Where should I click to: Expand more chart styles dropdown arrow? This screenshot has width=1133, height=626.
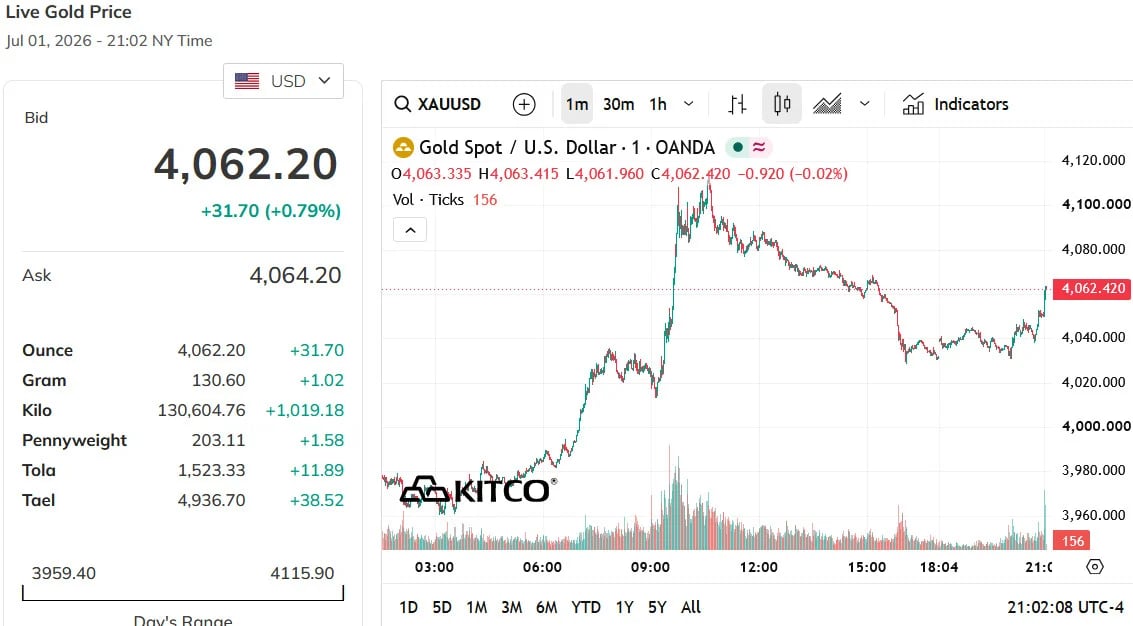[x=864, y=104]
